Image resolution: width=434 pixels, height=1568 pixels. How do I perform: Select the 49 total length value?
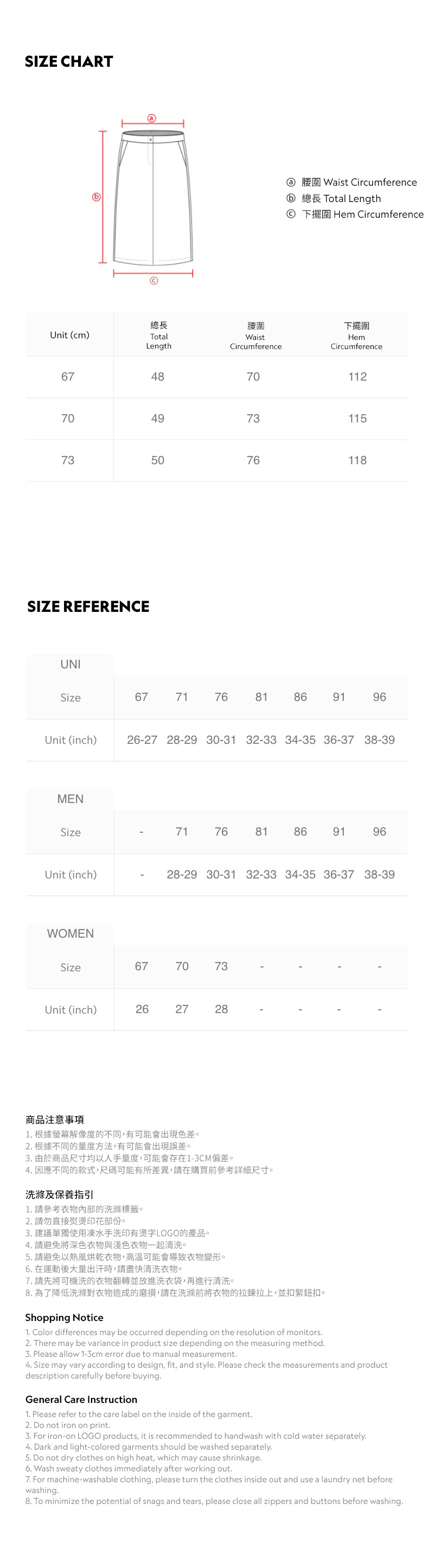point(157,419)
